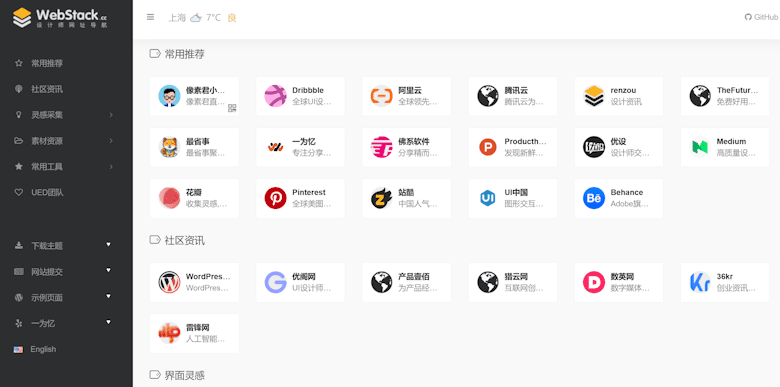Click the 阿里云 orange logo icon

click(382, 96)
